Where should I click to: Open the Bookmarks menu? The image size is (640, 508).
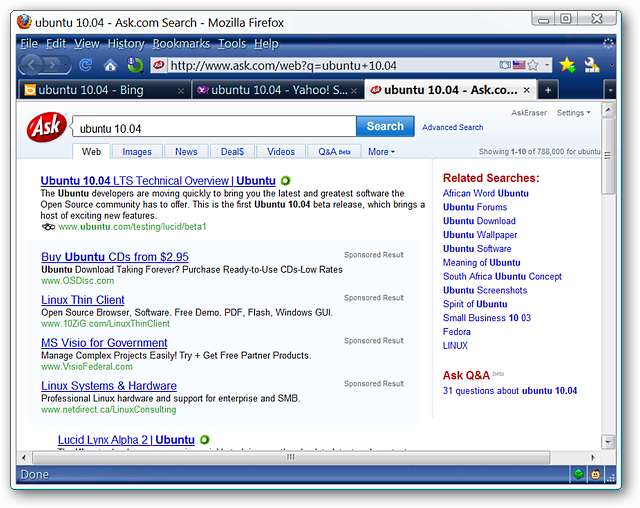coord(181,43)
